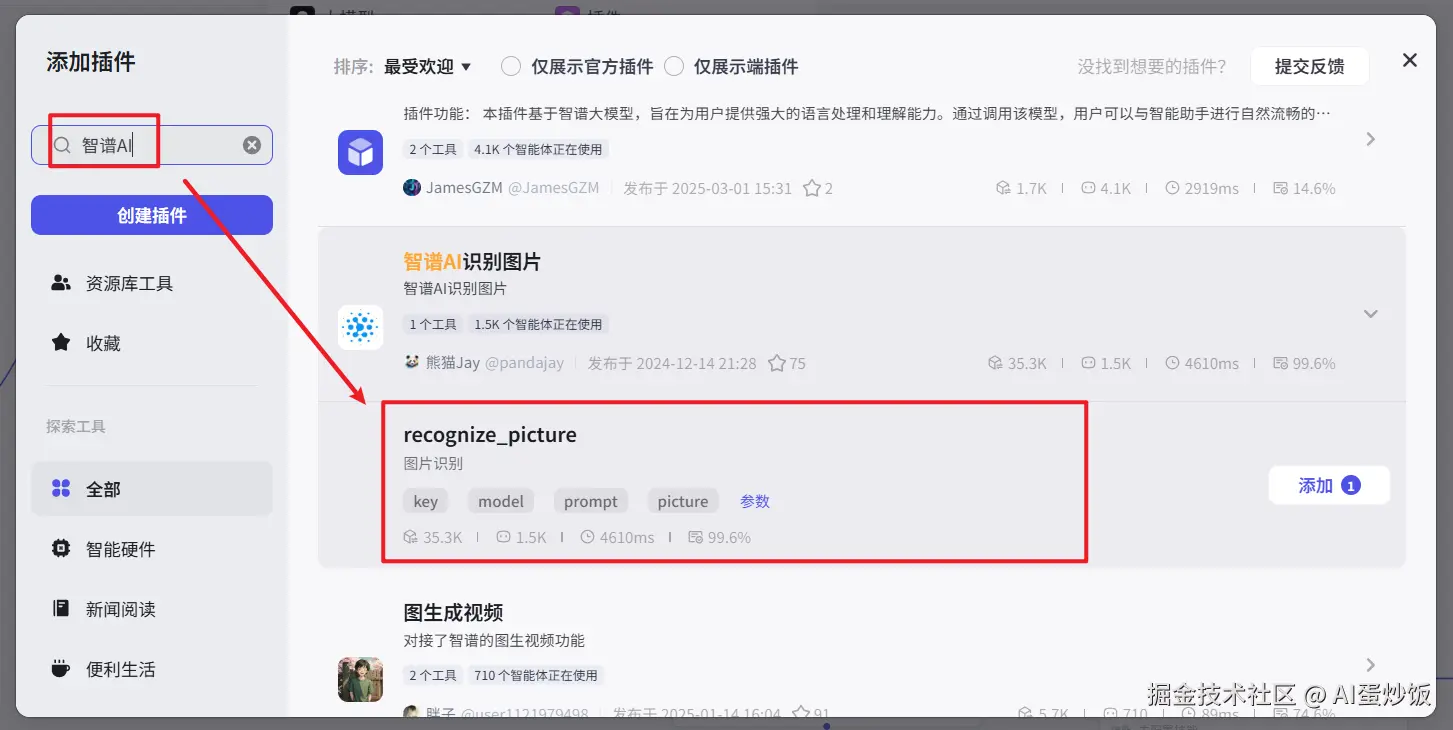Expand the JamesGZM plugin row chevron
Screen dimensions: 1453x730
[x=1371, y=140]
